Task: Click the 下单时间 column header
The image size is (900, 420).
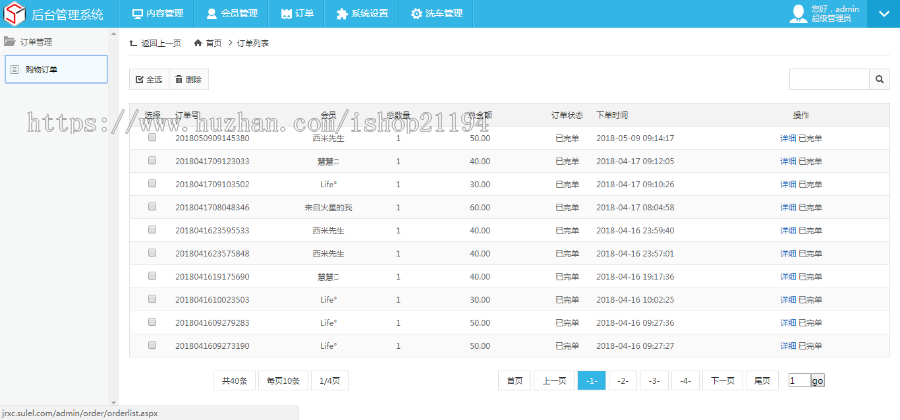Action: [612, 115]
